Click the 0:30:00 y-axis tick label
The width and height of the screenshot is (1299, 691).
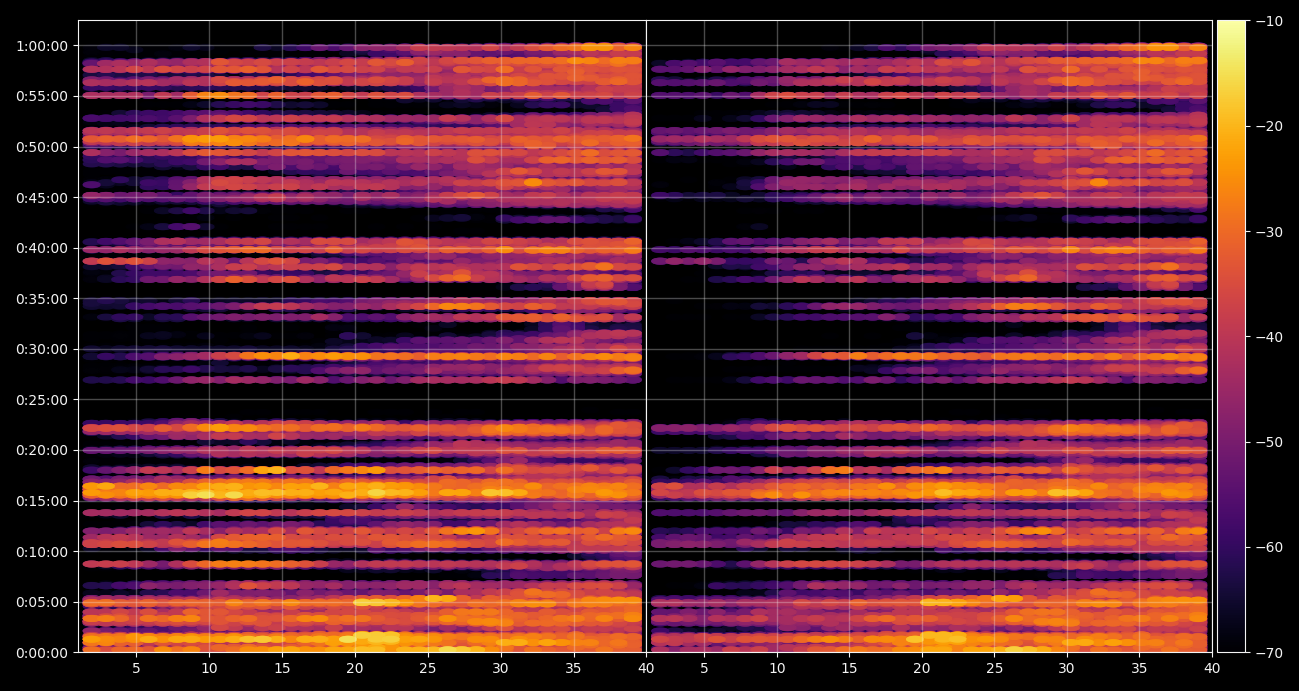(42, 349)
